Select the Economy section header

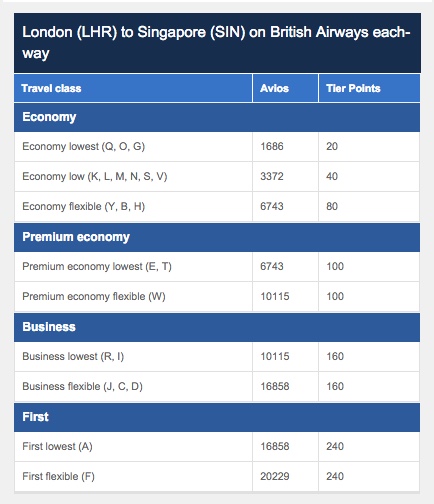click(217, 117)
